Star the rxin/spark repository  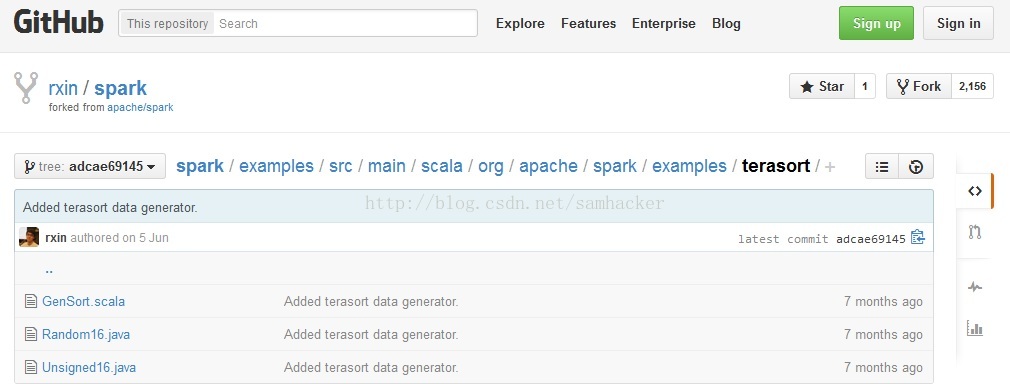[x=822, y=86]
